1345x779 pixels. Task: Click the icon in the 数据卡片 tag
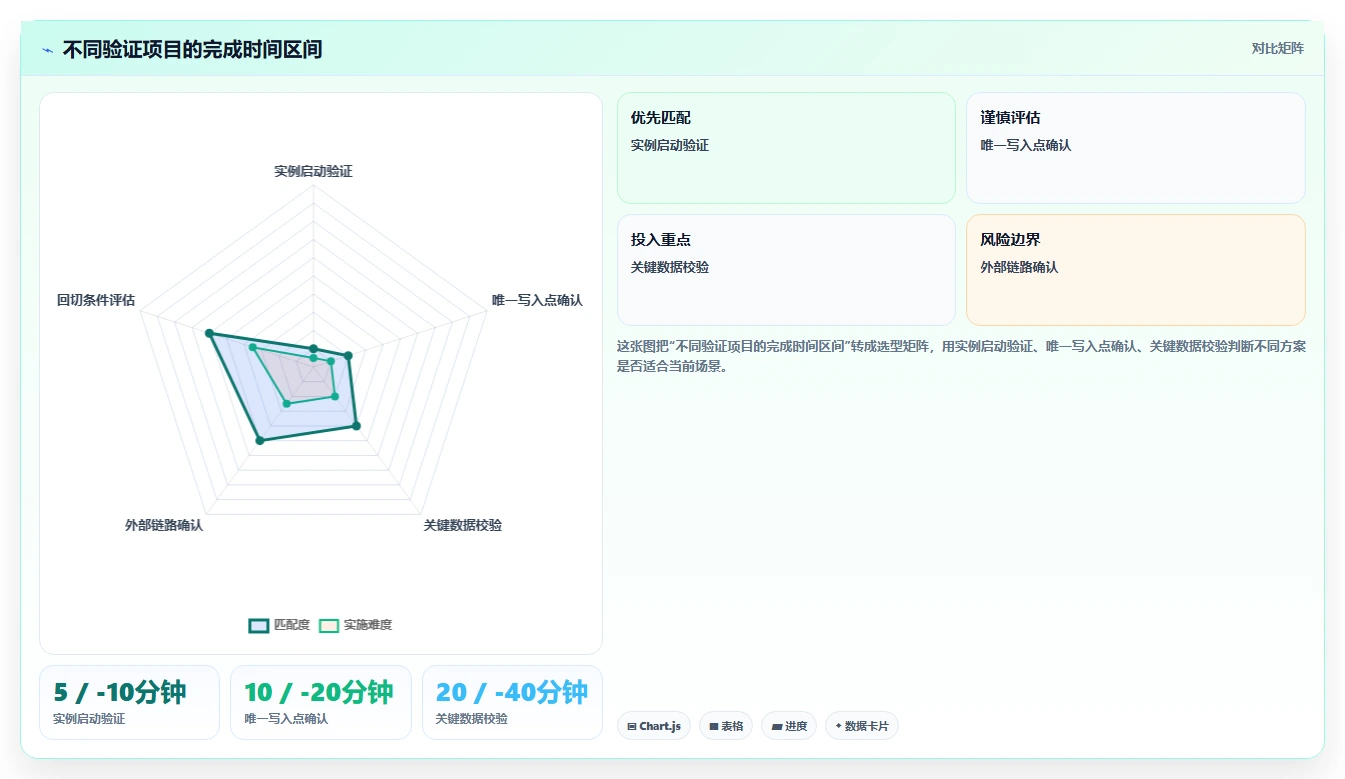pos(838,727)
